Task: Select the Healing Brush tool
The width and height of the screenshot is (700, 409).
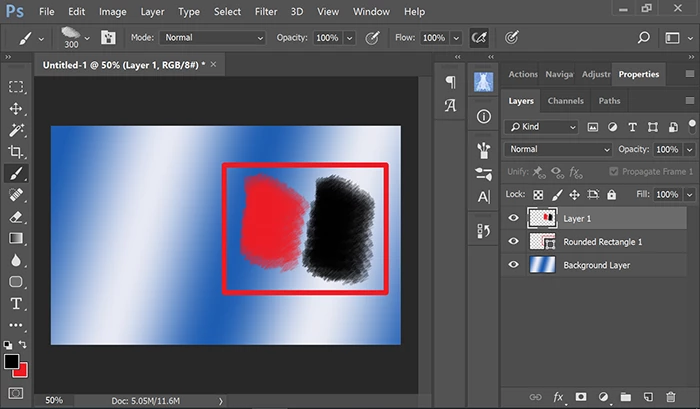Action: [16, 195]
